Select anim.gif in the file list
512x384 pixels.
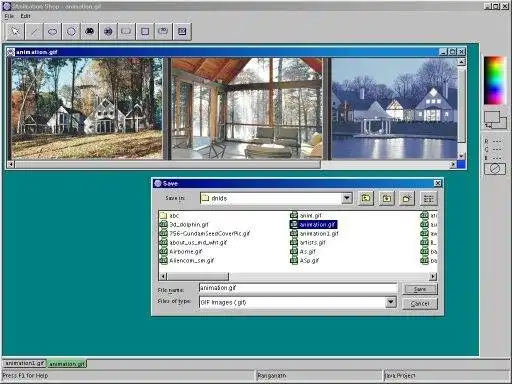[x=306, y=216]
